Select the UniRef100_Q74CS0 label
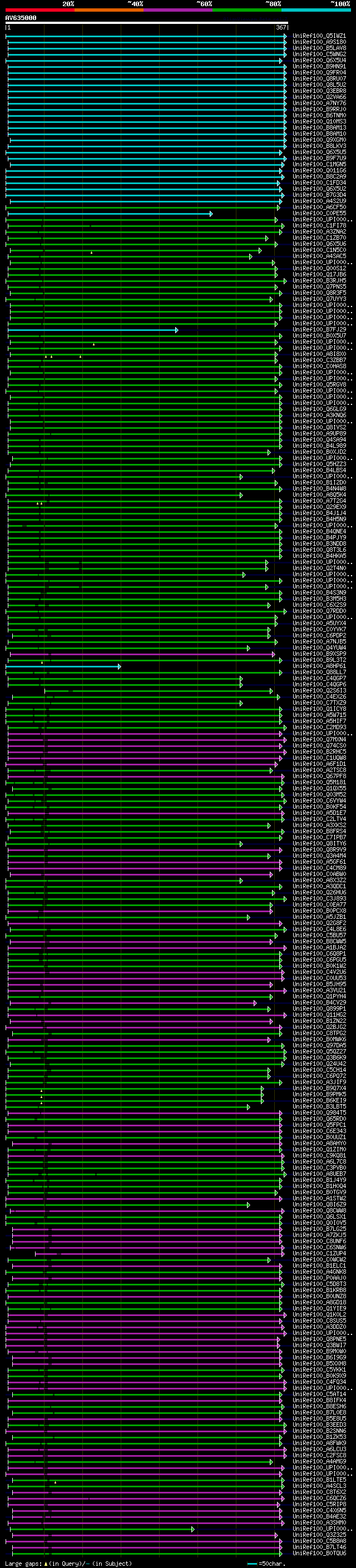 [x=319, y=746]
